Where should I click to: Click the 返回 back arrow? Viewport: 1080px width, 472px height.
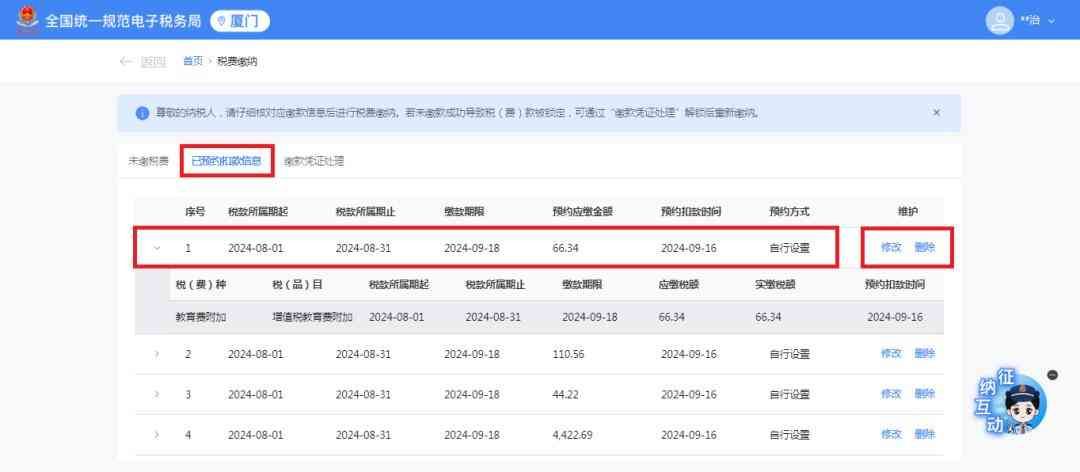point(126,62)
